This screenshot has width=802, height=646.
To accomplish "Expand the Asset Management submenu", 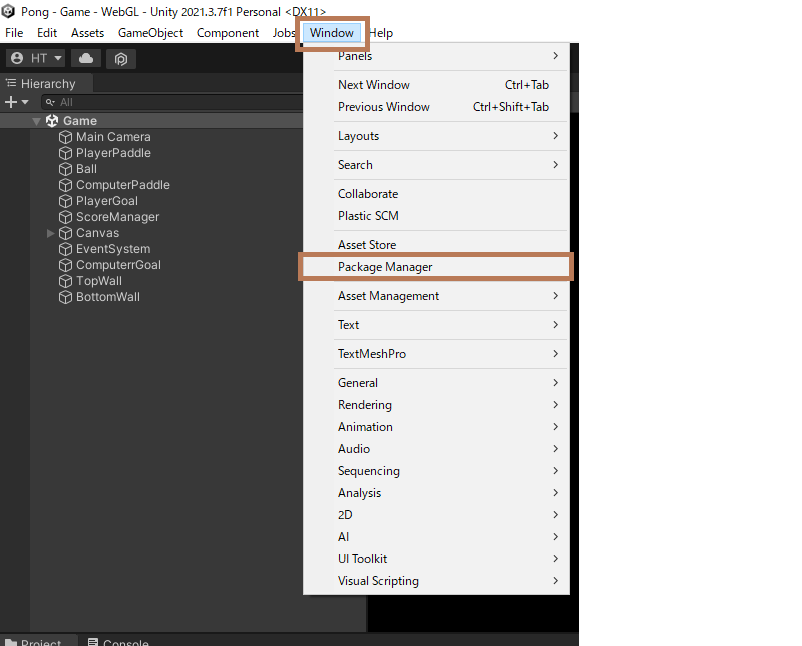I will pos(436,296).
